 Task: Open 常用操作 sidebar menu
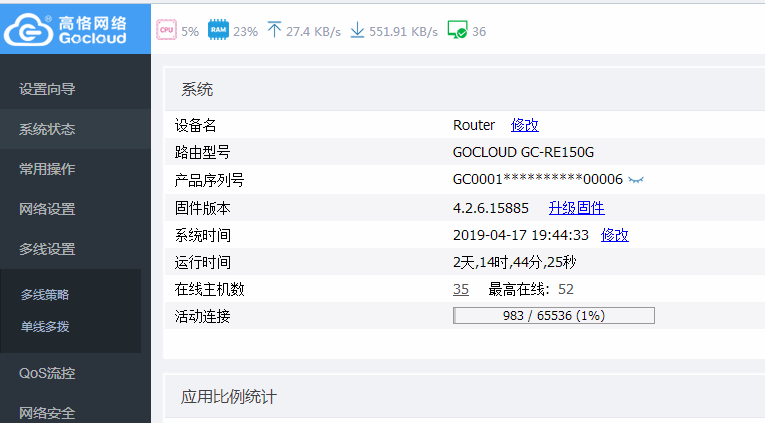[47, 169]
